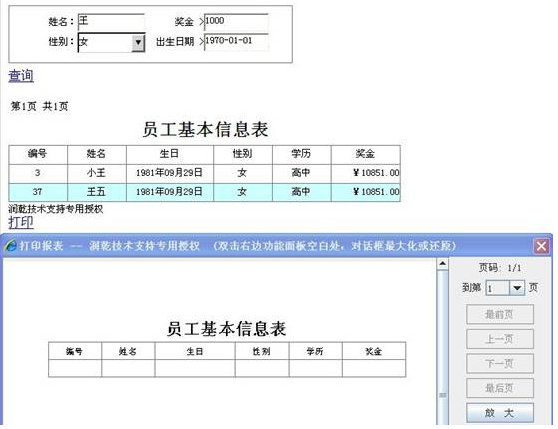The height and width of the screenshot is (429, 558).
Task: Click the 奖金 column header in the table
Action: coord(365,154)
